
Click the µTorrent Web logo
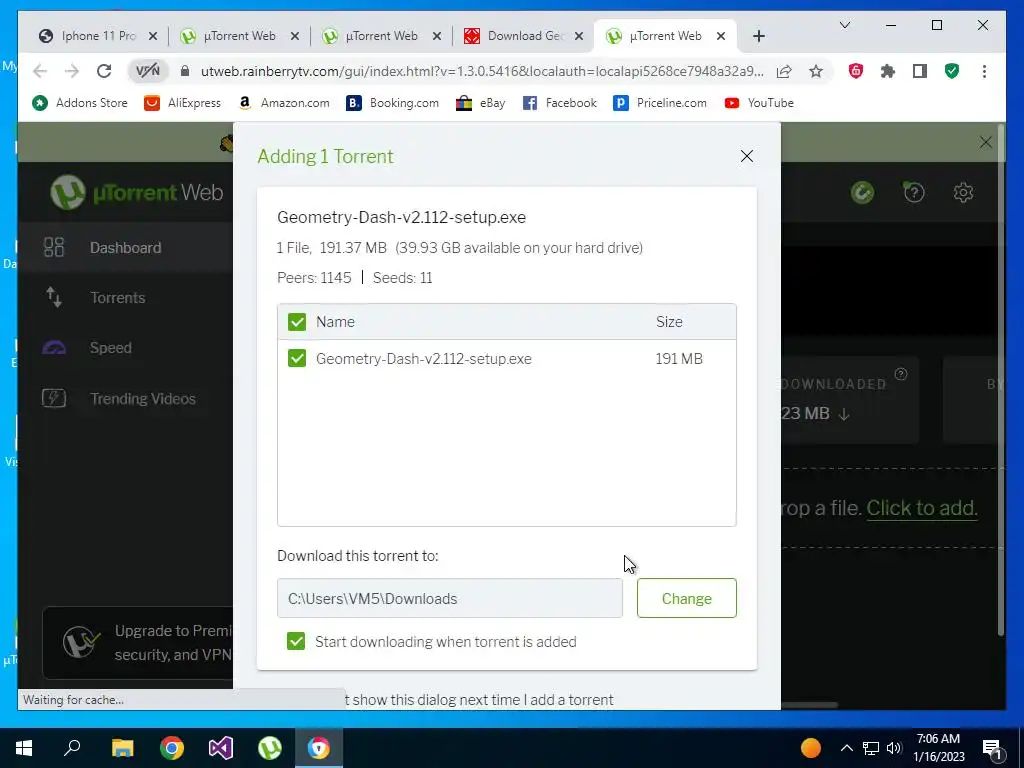[137, 192]
